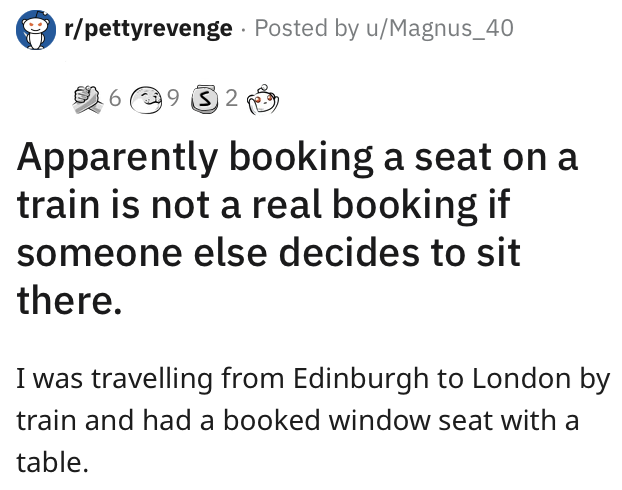Open the post titled "Apparently booking a seat"

[x=298, y=159]
